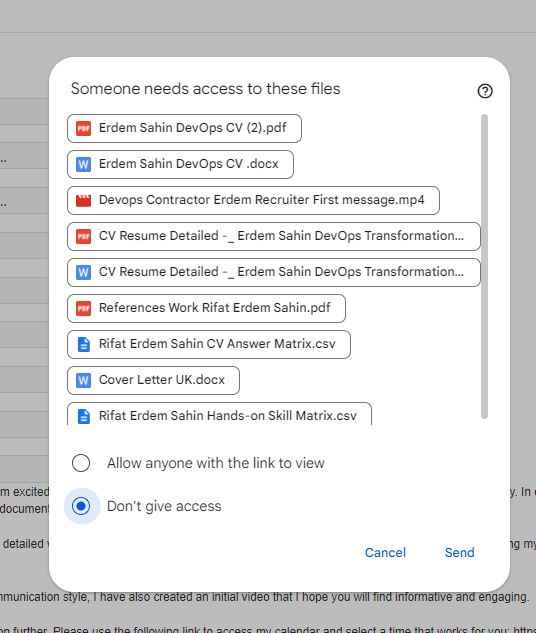Open the help question mark icon
536x633 pixels.
(485, 91)
